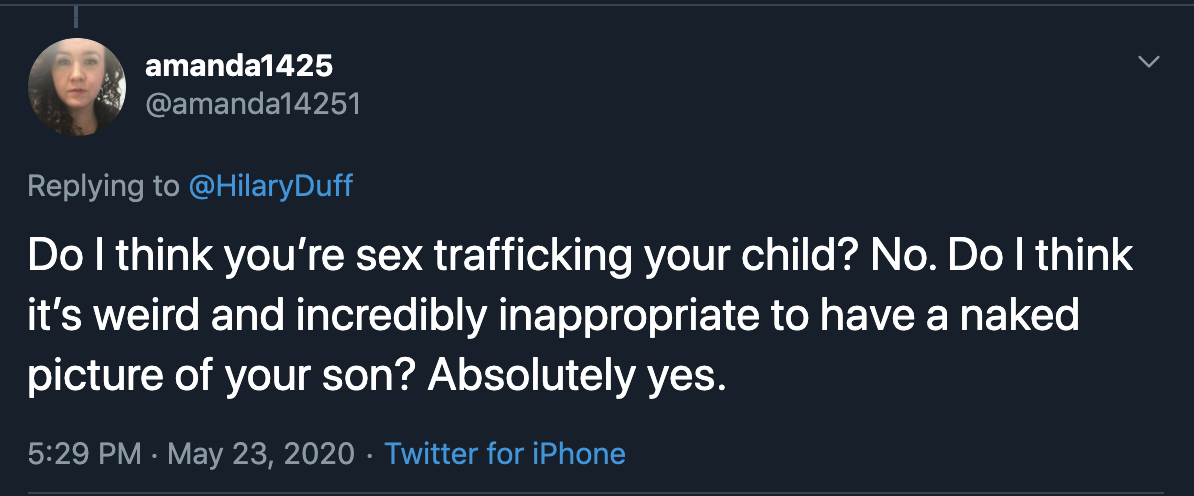Click the @amanda14251 handle
Image resolution: width=1194 pixels, height=496 pixels.
tap(253, 104)
